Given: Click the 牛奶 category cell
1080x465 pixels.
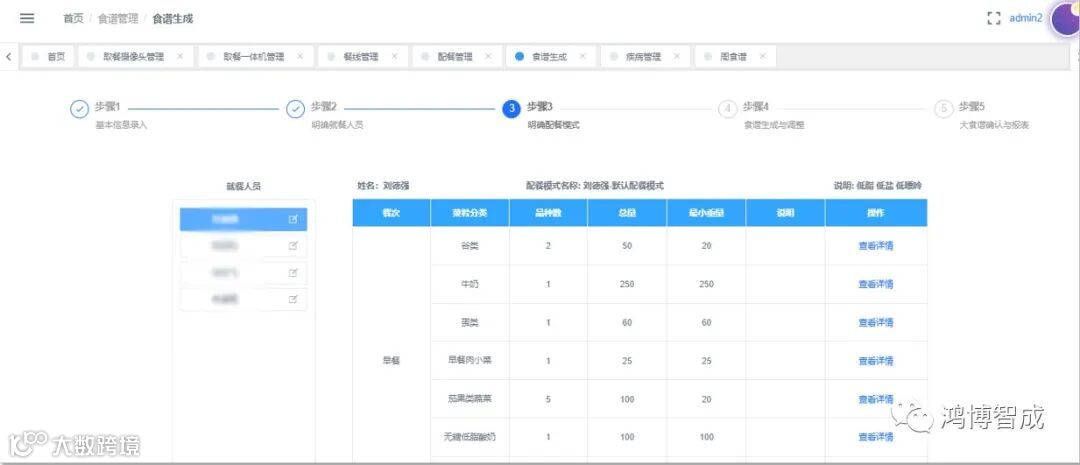Looking at the screenshot, I should pos(470,284).
